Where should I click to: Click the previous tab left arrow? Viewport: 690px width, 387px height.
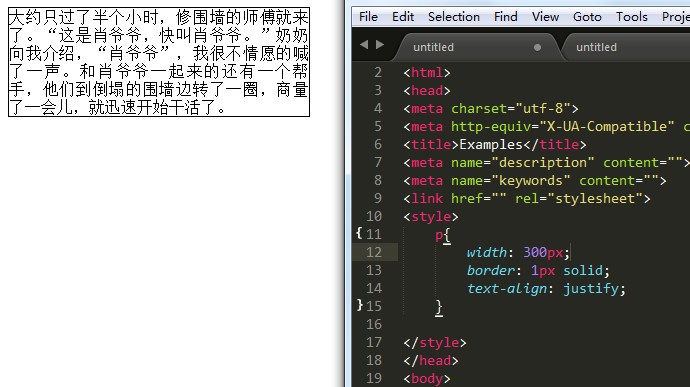click(364, 45)
